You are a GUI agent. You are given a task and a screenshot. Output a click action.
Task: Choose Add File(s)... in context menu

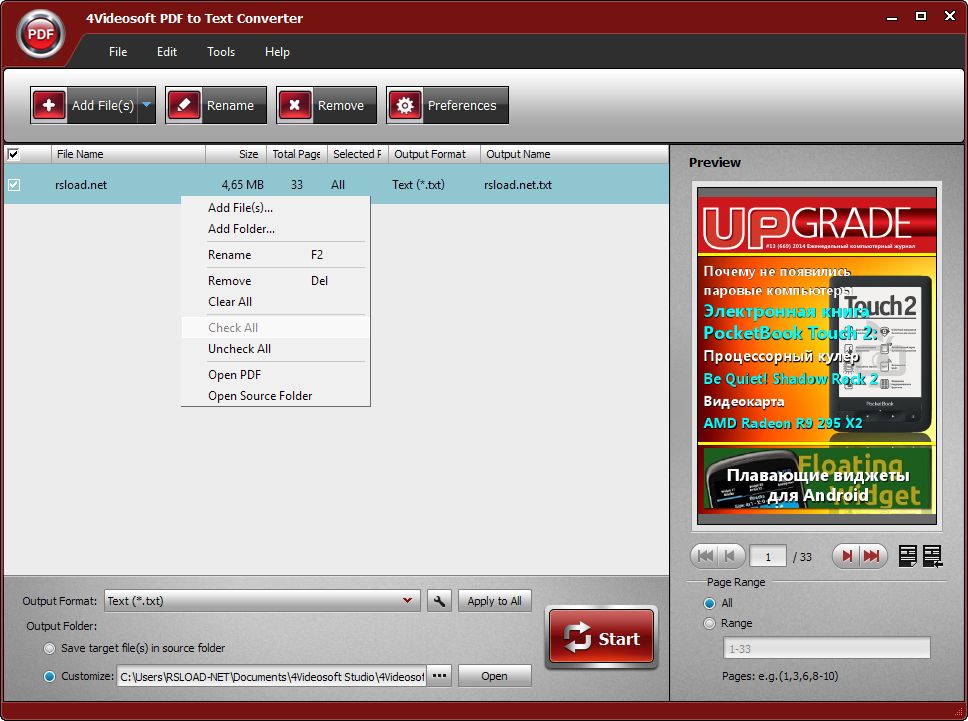coord(275,208)
